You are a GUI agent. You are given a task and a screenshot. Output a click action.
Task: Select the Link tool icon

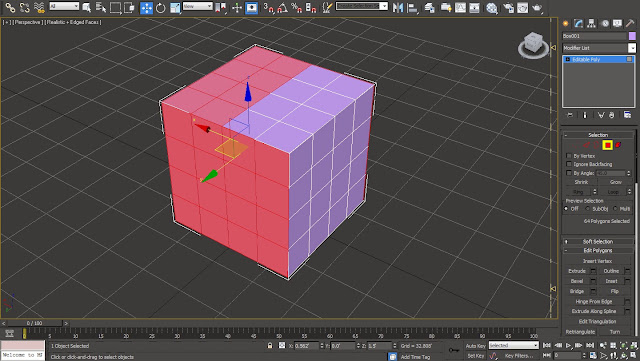click(10, 7)
